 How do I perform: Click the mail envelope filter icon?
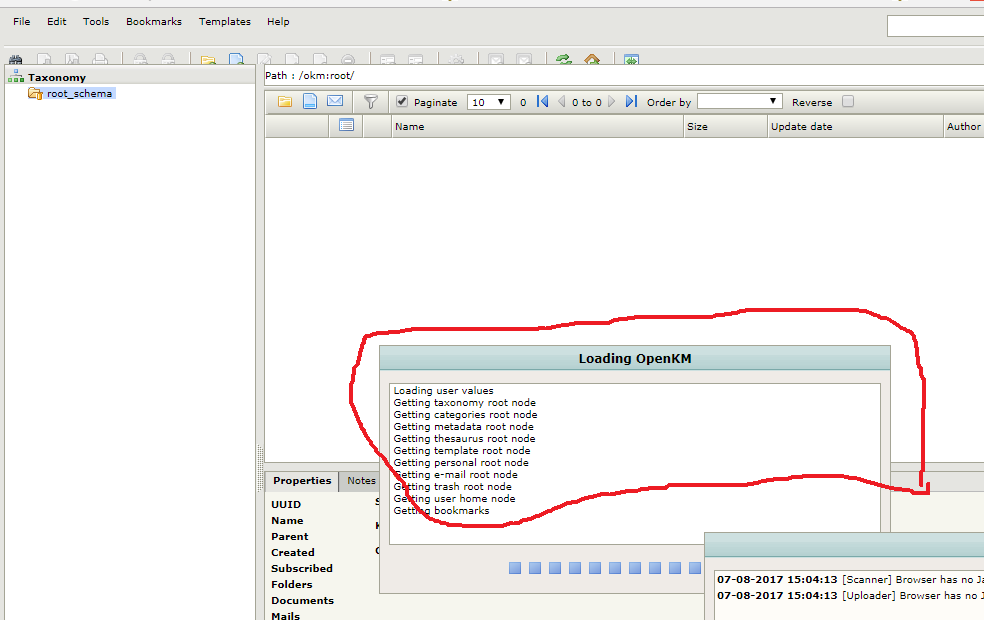(335, 102)
